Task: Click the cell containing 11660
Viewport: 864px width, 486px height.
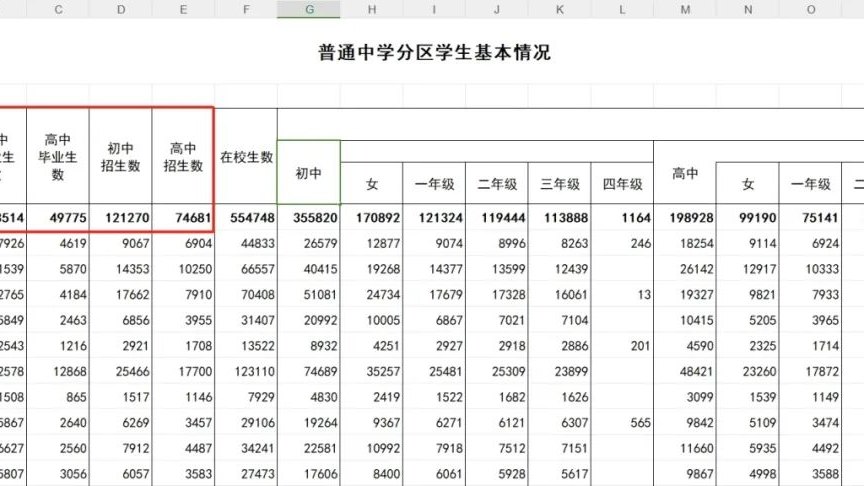Action: [685, 448]
